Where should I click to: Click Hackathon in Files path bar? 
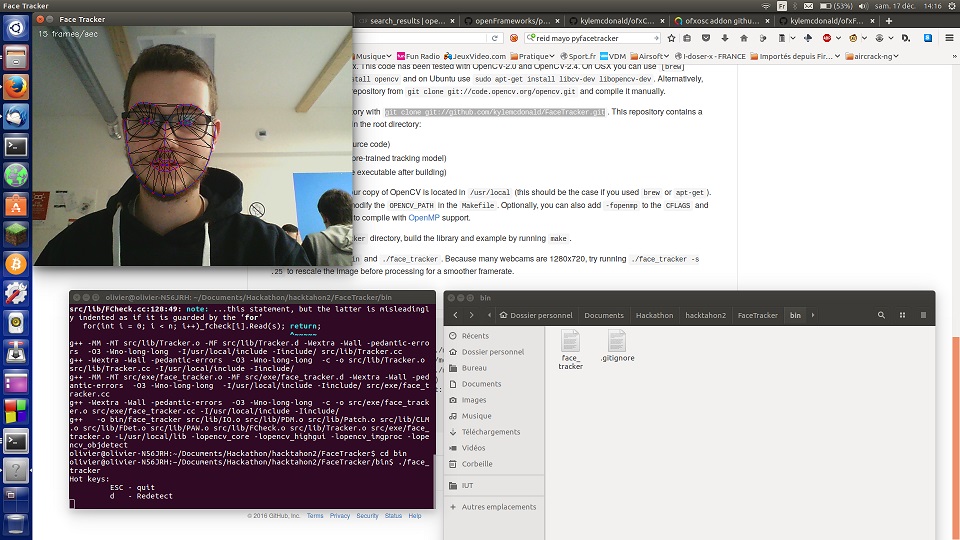[654, 315]
